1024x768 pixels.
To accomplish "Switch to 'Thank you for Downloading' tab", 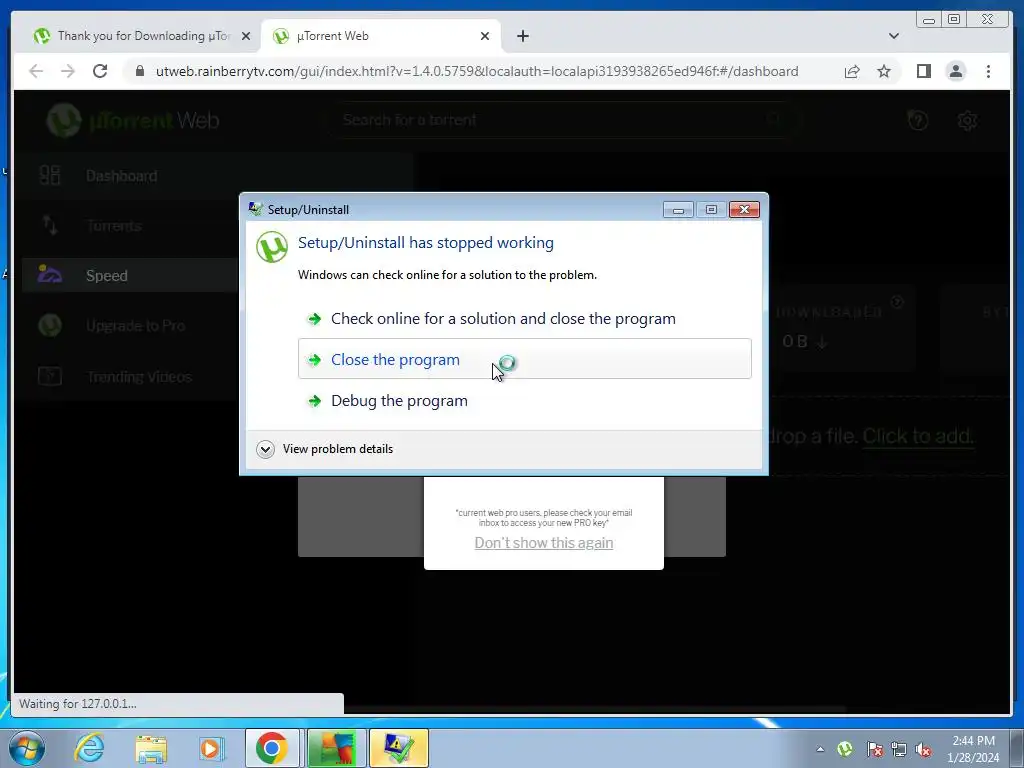I will (142, 36).
